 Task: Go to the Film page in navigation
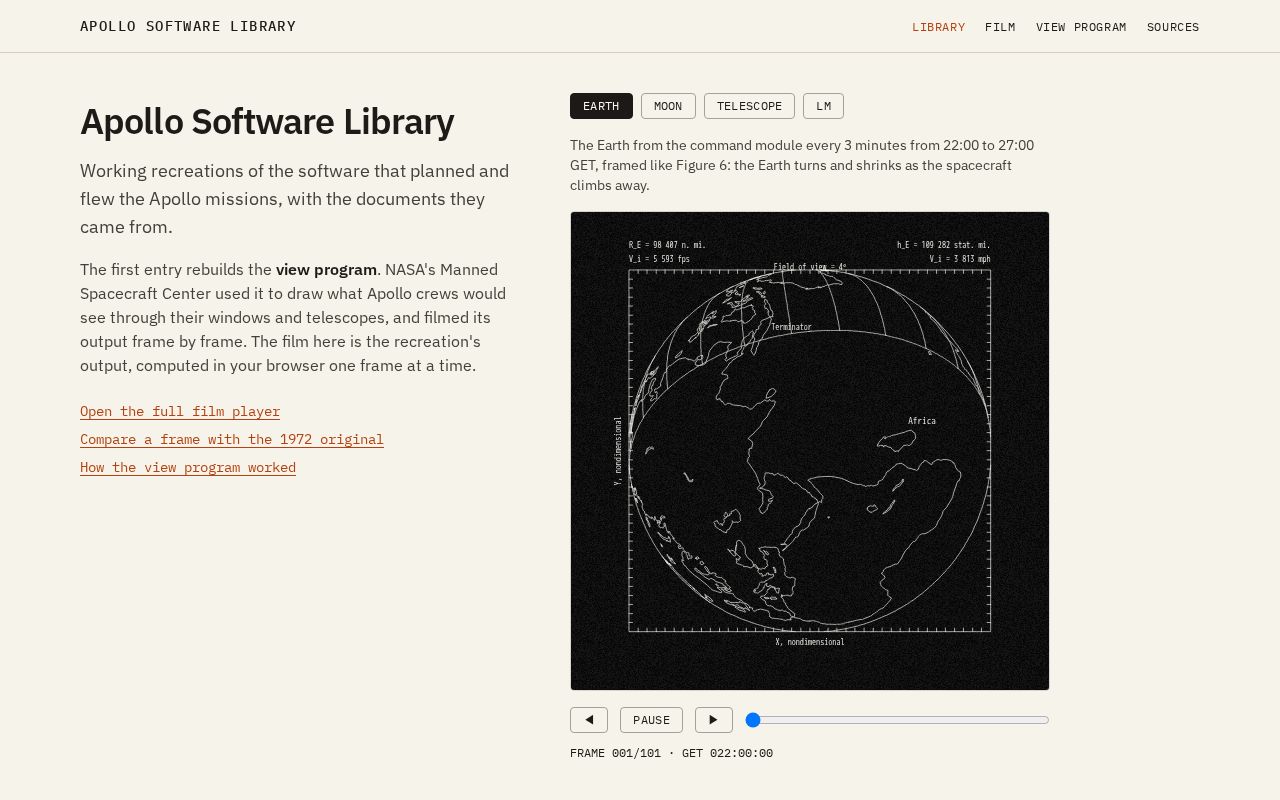pos(1000,27)
